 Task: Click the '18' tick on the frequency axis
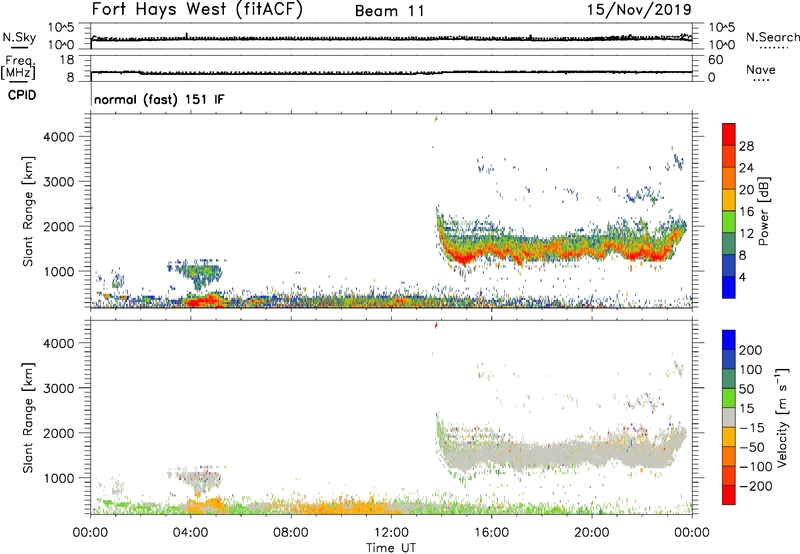[x=67, y=60]
